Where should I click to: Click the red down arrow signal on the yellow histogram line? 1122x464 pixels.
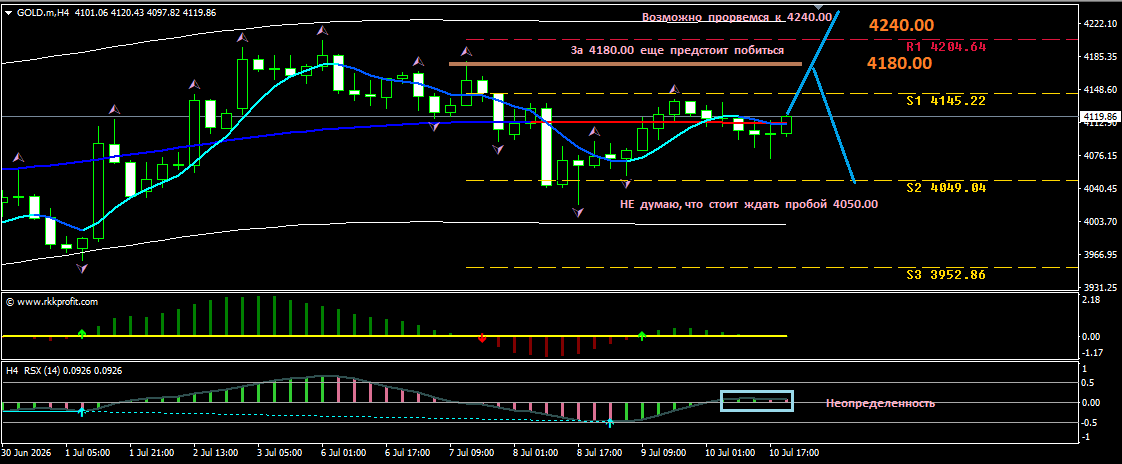tap(482, 338)
